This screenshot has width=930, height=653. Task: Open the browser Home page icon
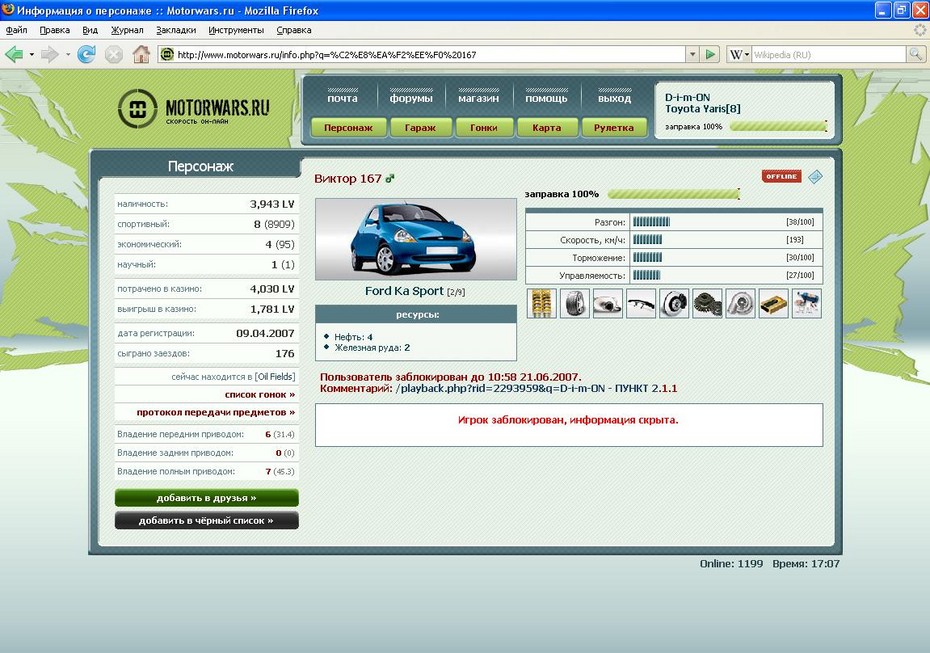click(141, 55)
